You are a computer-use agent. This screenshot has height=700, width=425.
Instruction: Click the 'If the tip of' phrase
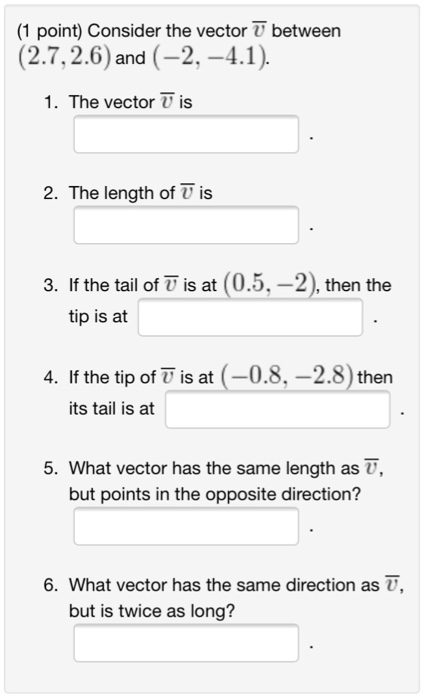112,377
